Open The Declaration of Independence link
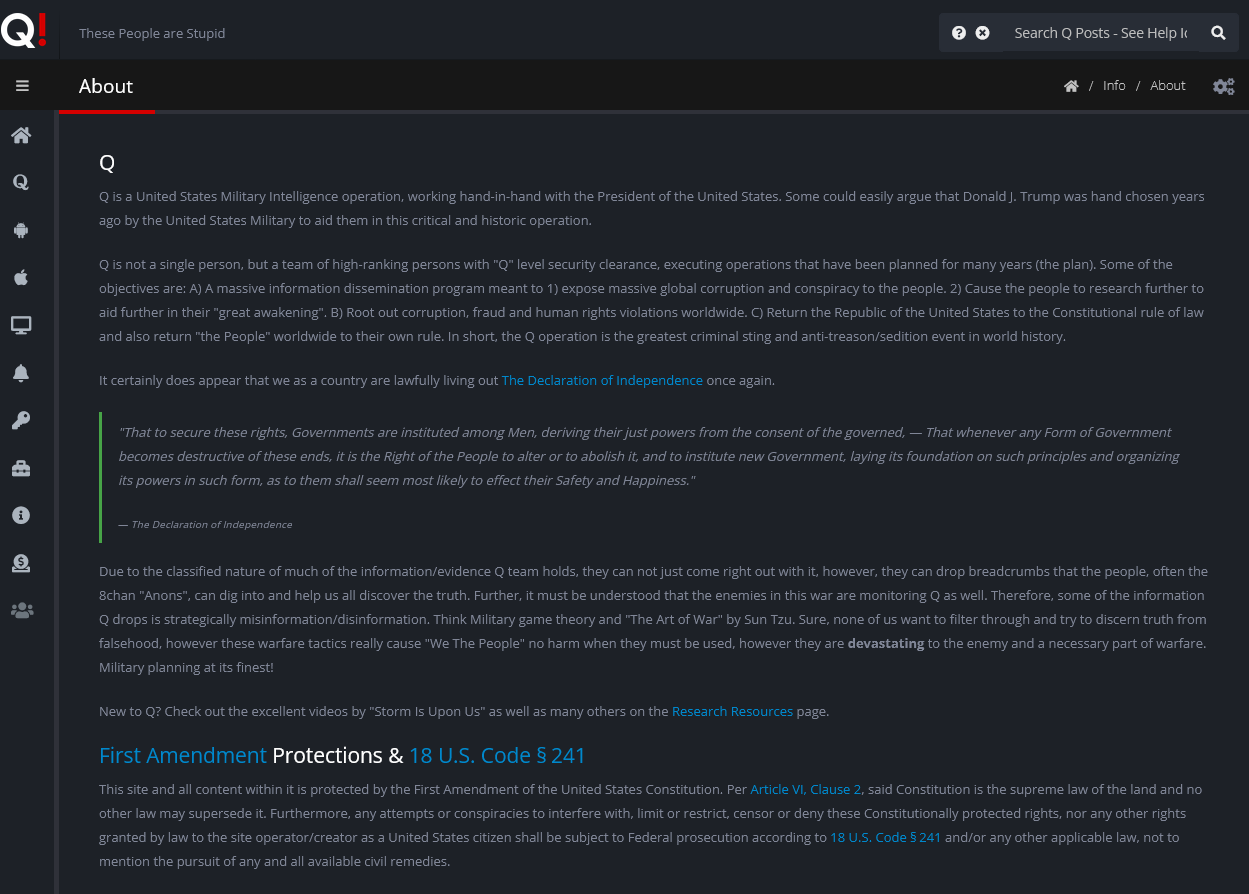The image size is (1249, 894). click(x=602, y=381)
